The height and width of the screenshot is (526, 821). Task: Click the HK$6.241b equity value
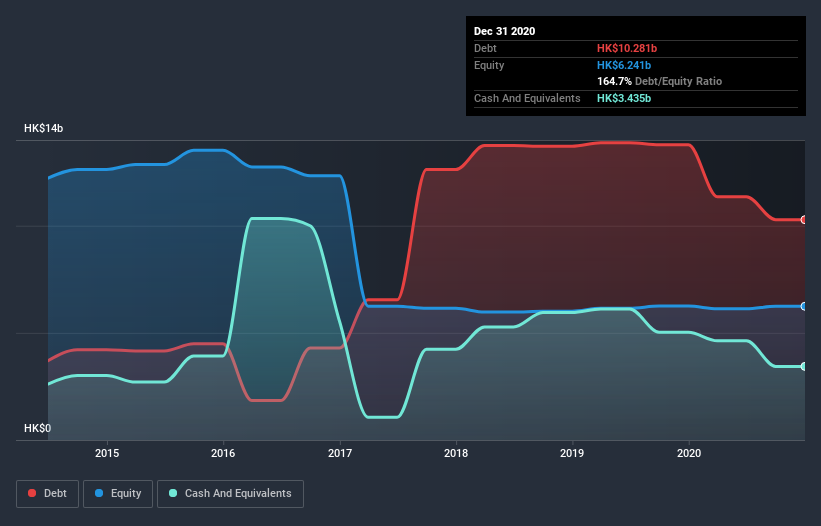[624, 65]
